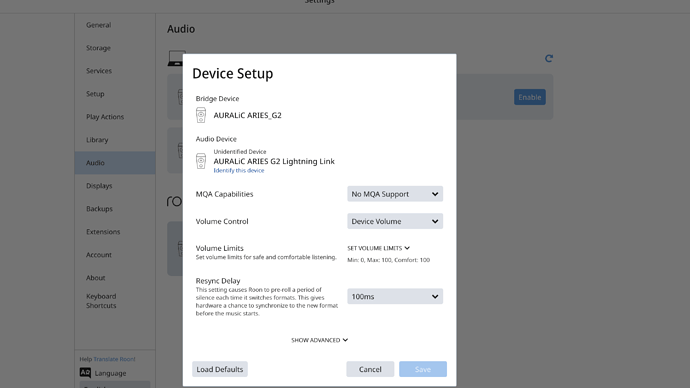Expand Set Volume Limits
Viewport: 690px width, 388px height.
click(378, 248)
